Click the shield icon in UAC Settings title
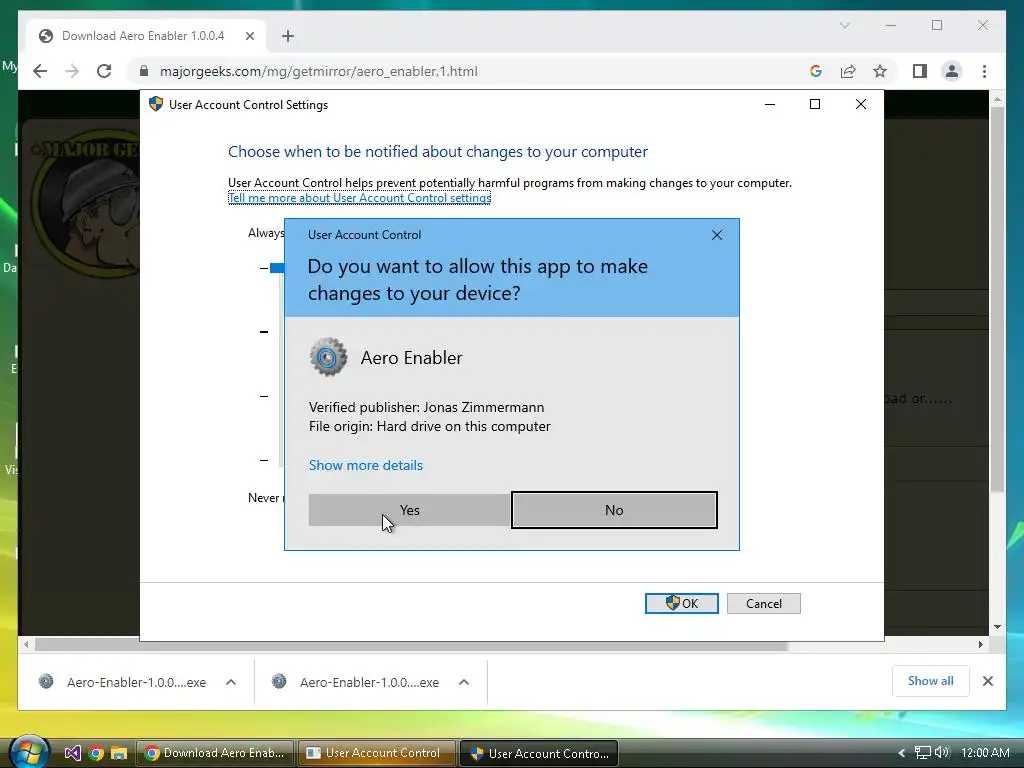Viewport: 1024px width, 768px height. click(x=155, y=104)
